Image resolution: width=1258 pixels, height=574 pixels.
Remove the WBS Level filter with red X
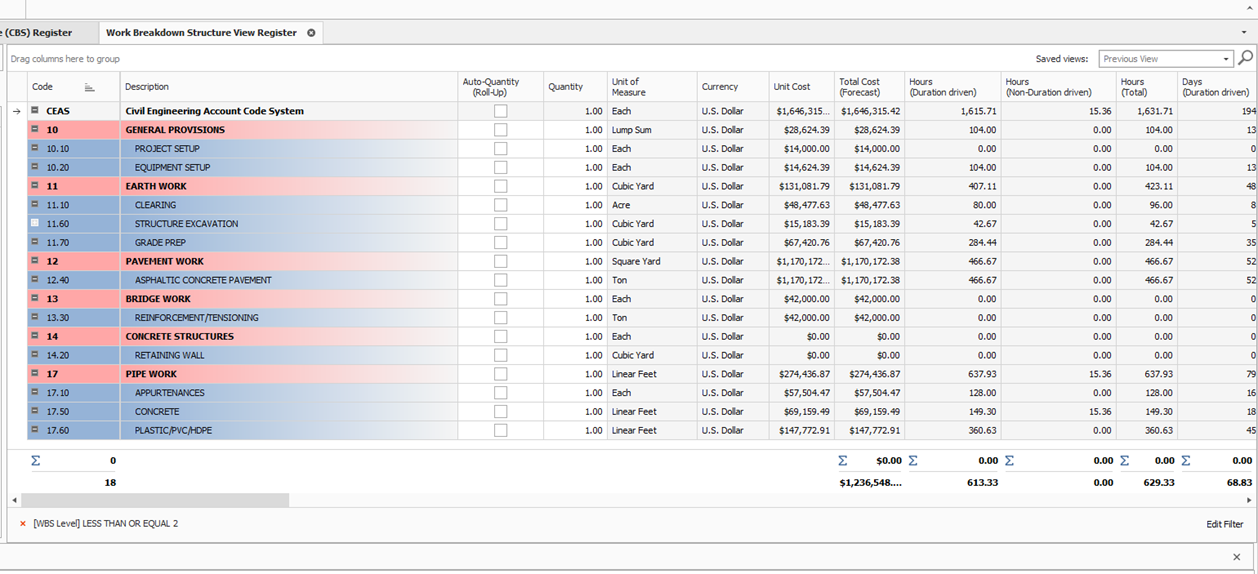[23, 524]
